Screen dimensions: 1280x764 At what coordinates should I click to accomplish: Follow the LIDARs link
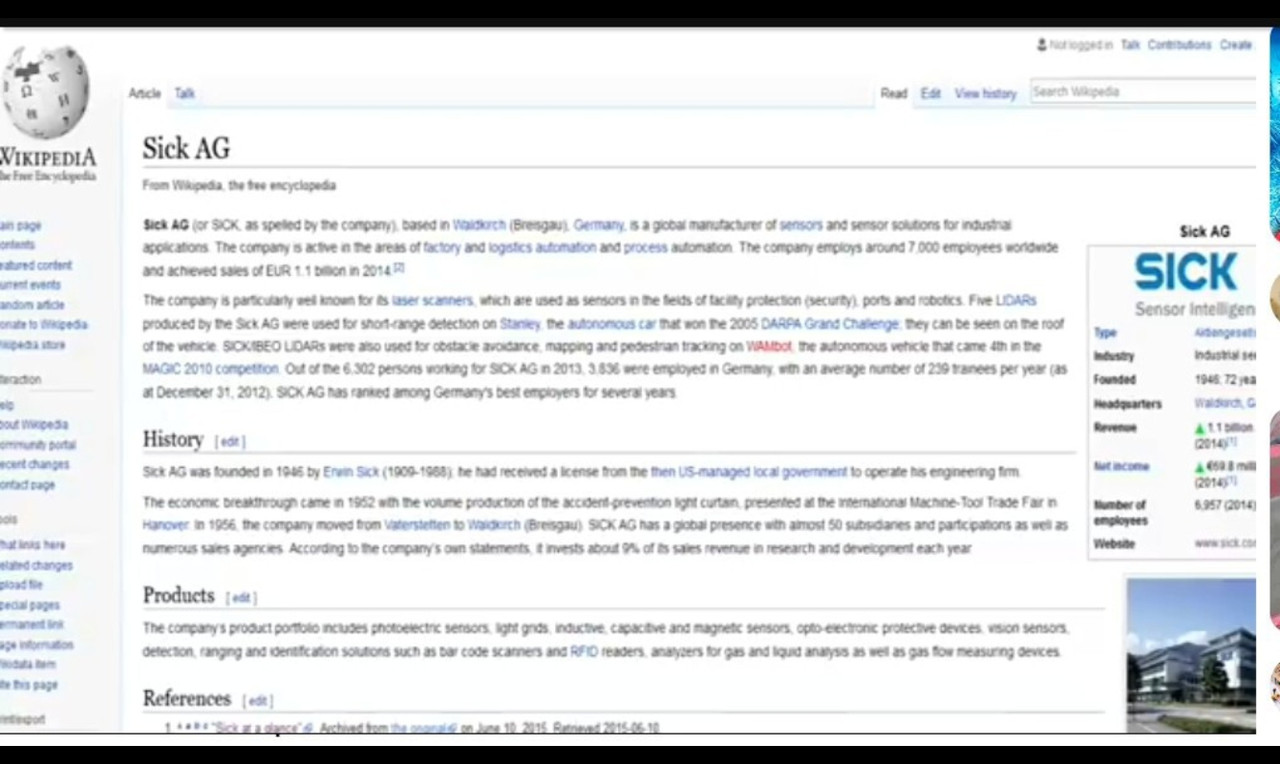tap(1016, 300)
